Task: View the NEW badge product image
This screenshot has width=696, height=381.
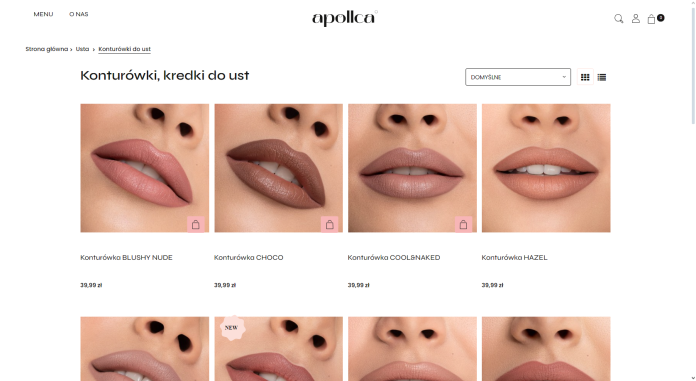Action: tap(278, 349)
